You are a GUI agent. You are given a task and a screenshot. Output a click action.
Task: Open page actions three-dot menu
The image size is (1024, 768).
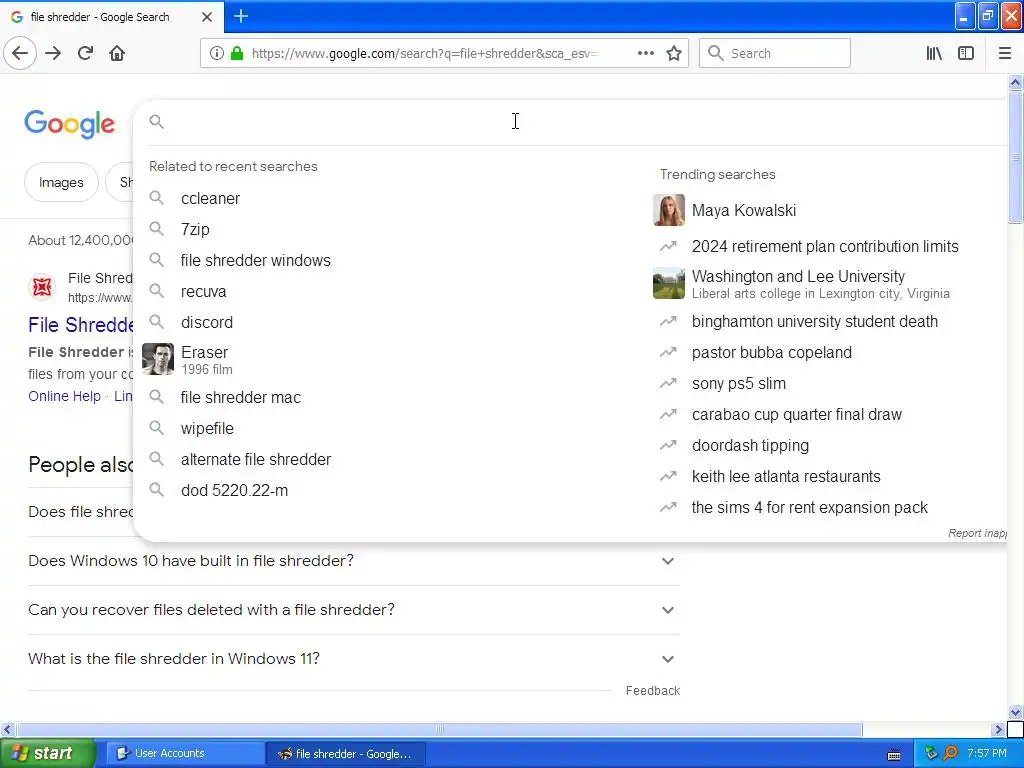pos(645,53)
